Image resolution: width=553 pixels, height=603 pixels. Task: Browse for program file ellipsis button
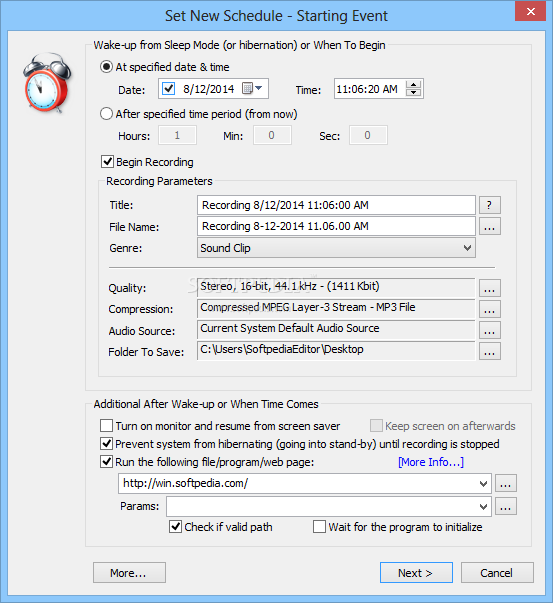point(505,483)
